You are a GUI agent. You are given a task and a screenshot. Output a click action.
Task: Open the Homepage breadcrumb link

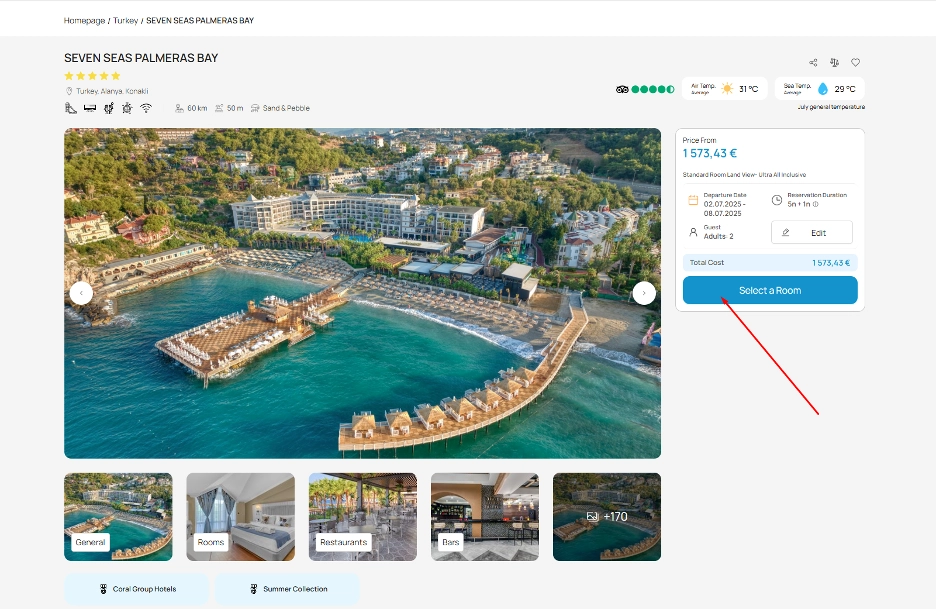[x=83, y=18]
